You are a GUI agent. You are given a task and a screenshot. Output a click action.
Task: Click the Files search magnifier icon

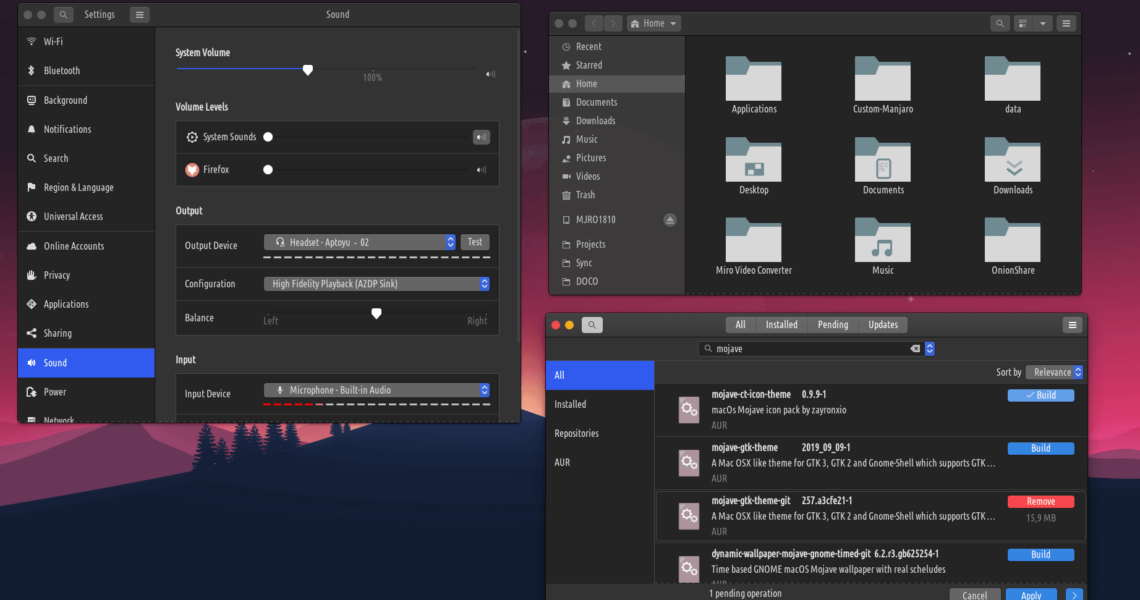(x=1000, y=23)
